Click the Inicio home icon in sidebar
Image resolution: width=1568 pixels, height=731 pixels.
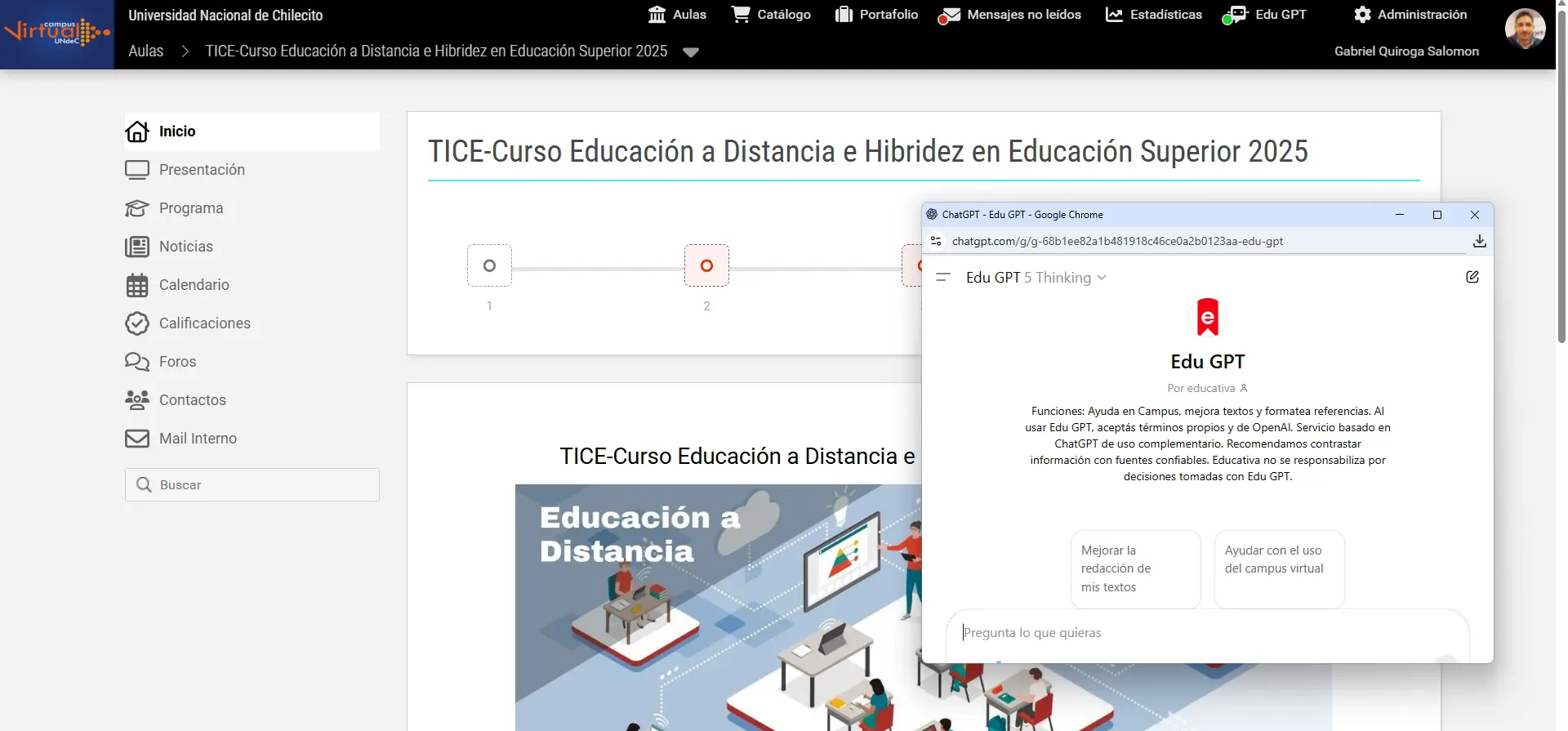click(x=137, y=131)
